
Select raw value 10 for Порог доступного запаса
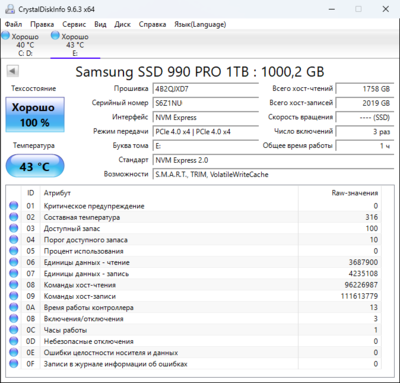point(374,240)
